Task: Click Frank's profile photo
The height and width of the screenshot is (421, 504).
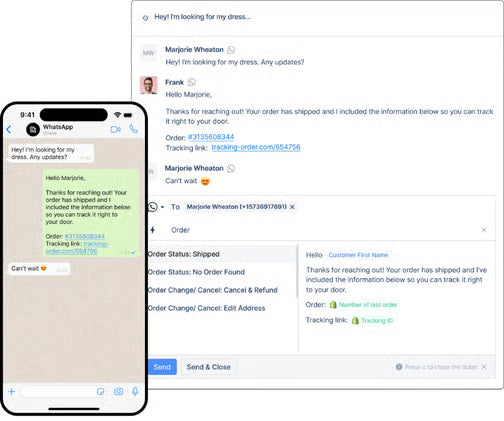Action: pyautogui.click(x=149, y=85)
